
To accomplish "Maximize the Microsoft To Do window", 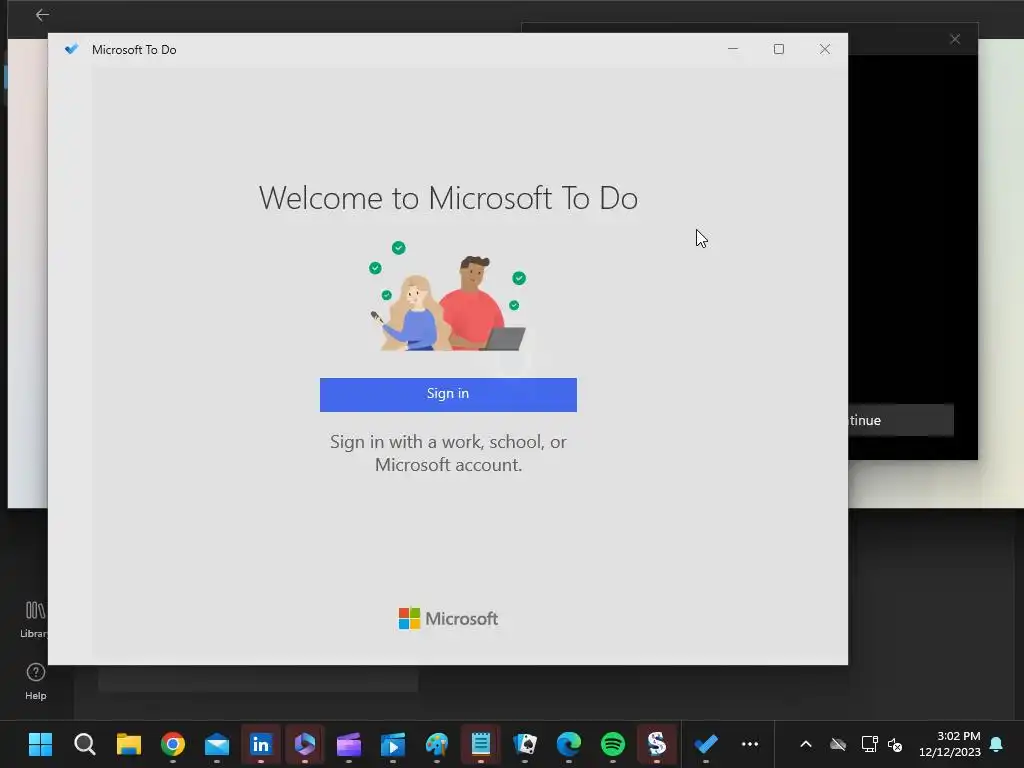I will (x=778, y=49).
